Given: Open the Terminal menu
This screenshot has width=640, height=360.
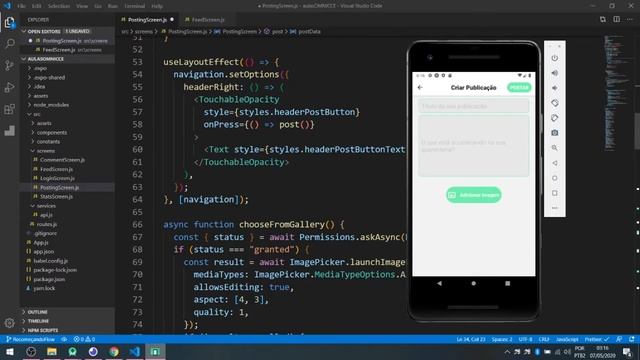Looking at the screenshot, I should [134, 6].
